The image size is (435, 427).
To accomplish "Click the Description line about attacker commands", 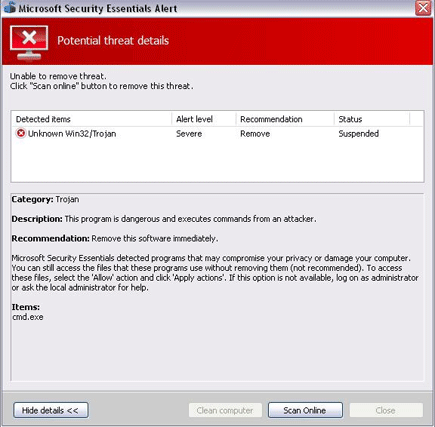I will (x=164, y=219).
